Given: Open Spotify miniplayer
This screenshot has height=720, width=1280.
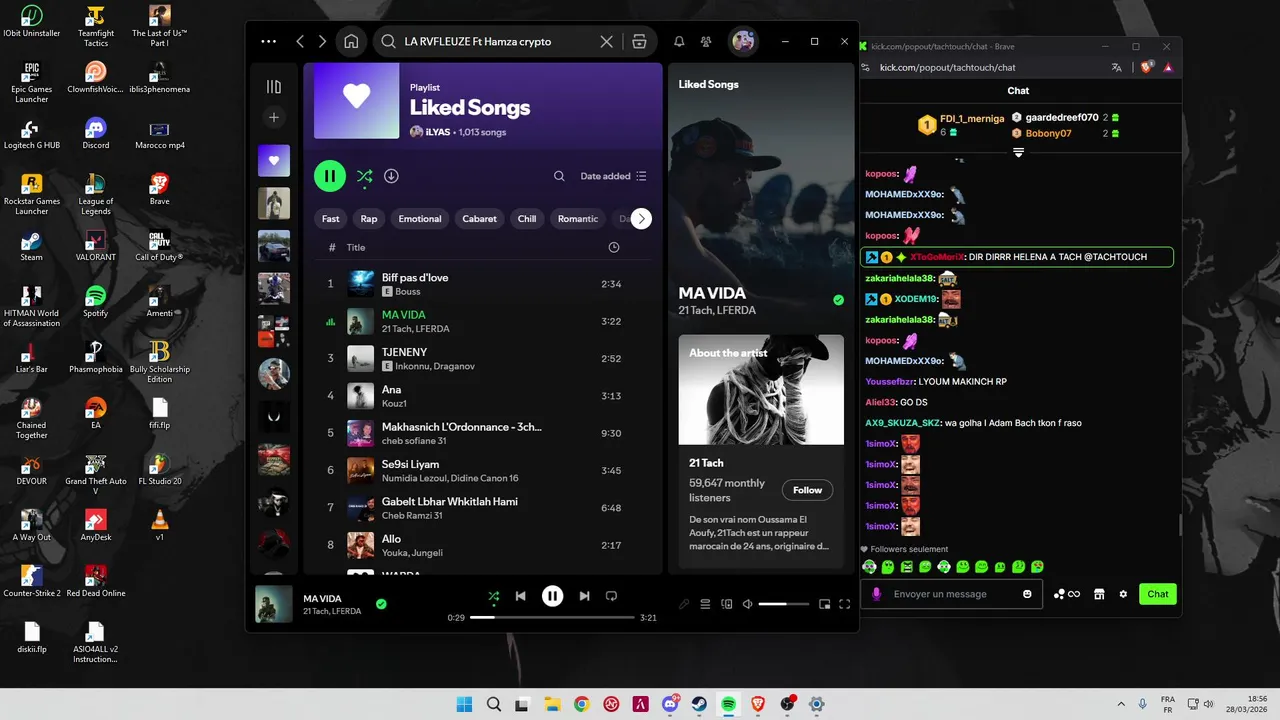Looking at the screenshot, I should pyautogui.click(x=824, y=604).
